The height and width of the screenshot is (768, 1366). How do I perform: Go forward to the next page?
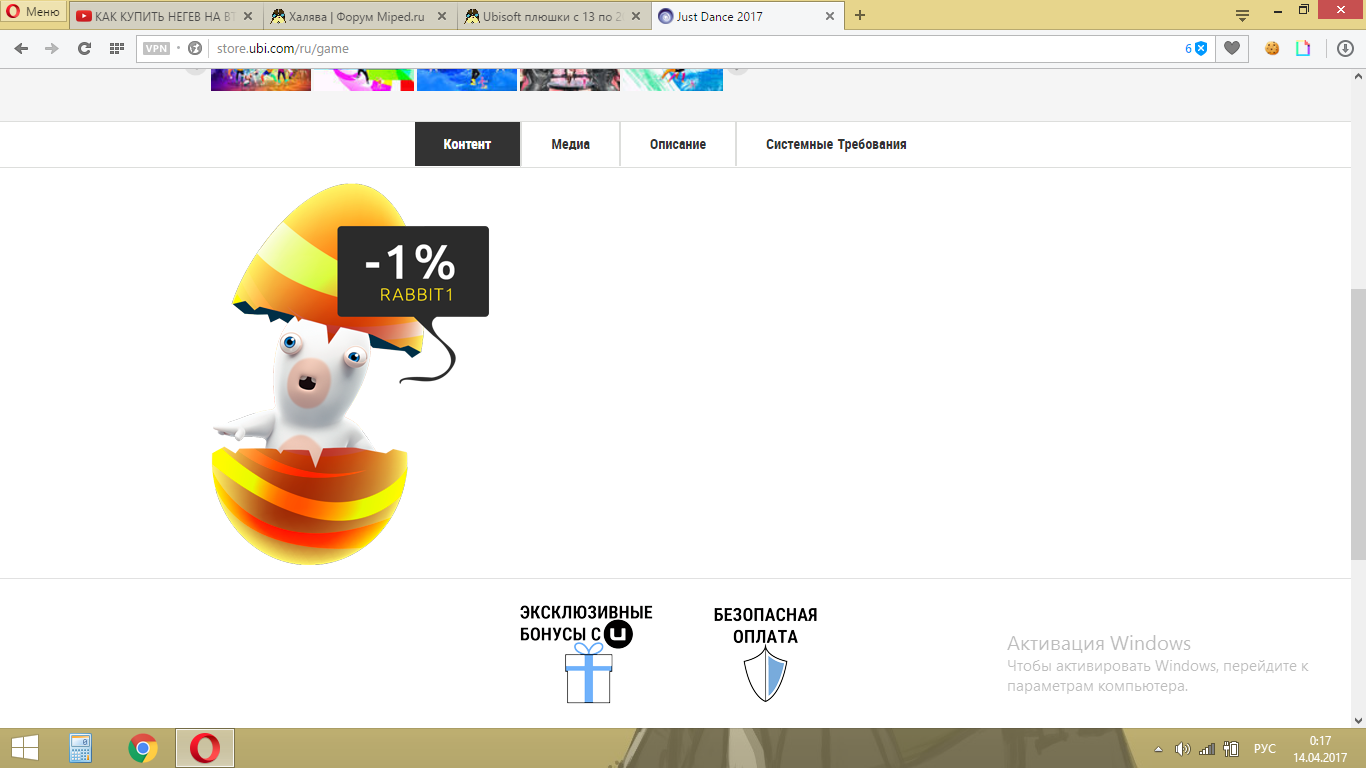(x=52, y=48)
